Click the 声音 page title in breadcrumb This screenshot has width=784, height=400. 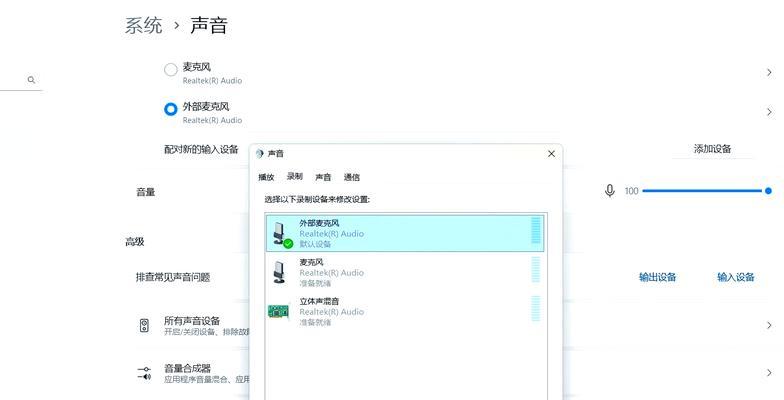[x=209, y=26]
